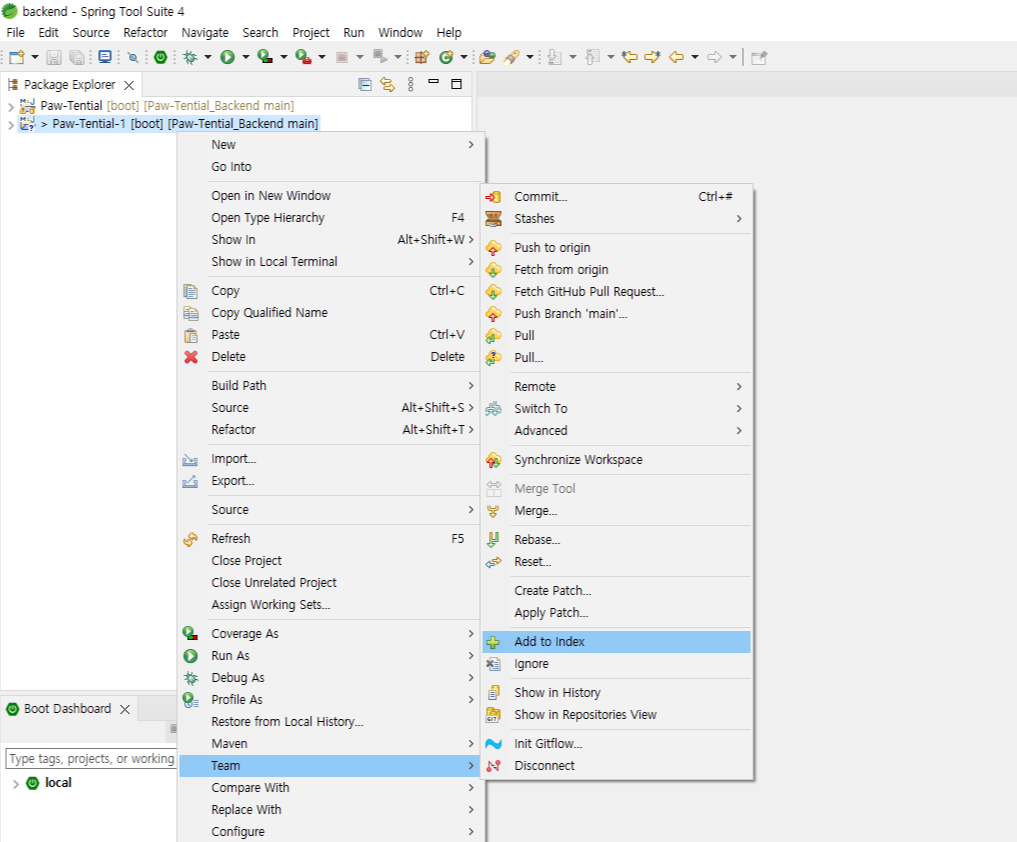Click the Spring Boot green power icon

tap(160, 57)
